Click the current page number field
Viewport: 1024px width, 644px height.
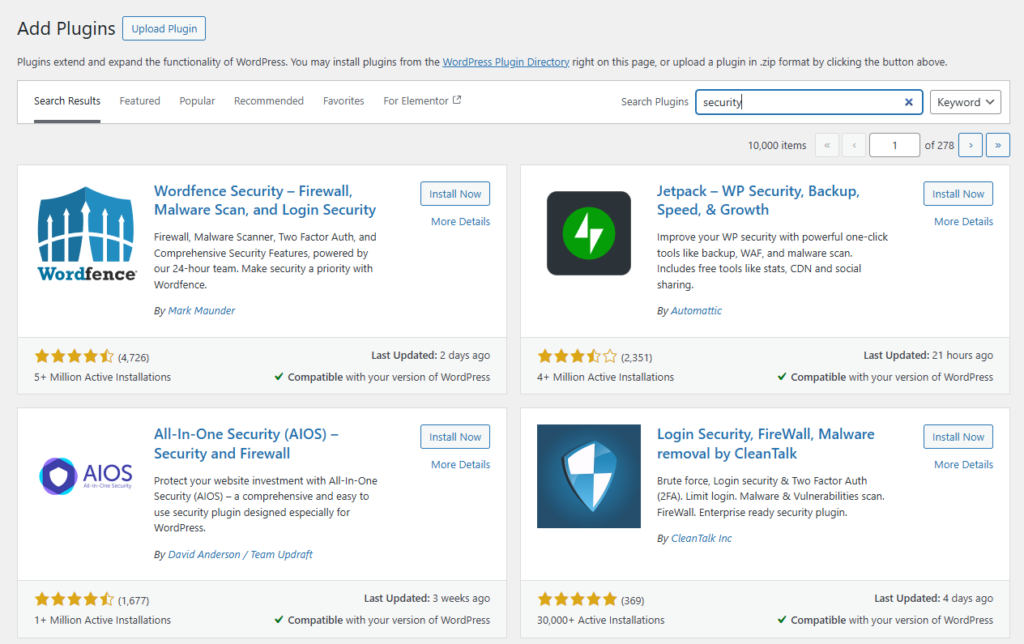pyautogui.click(x=893, y=145)
